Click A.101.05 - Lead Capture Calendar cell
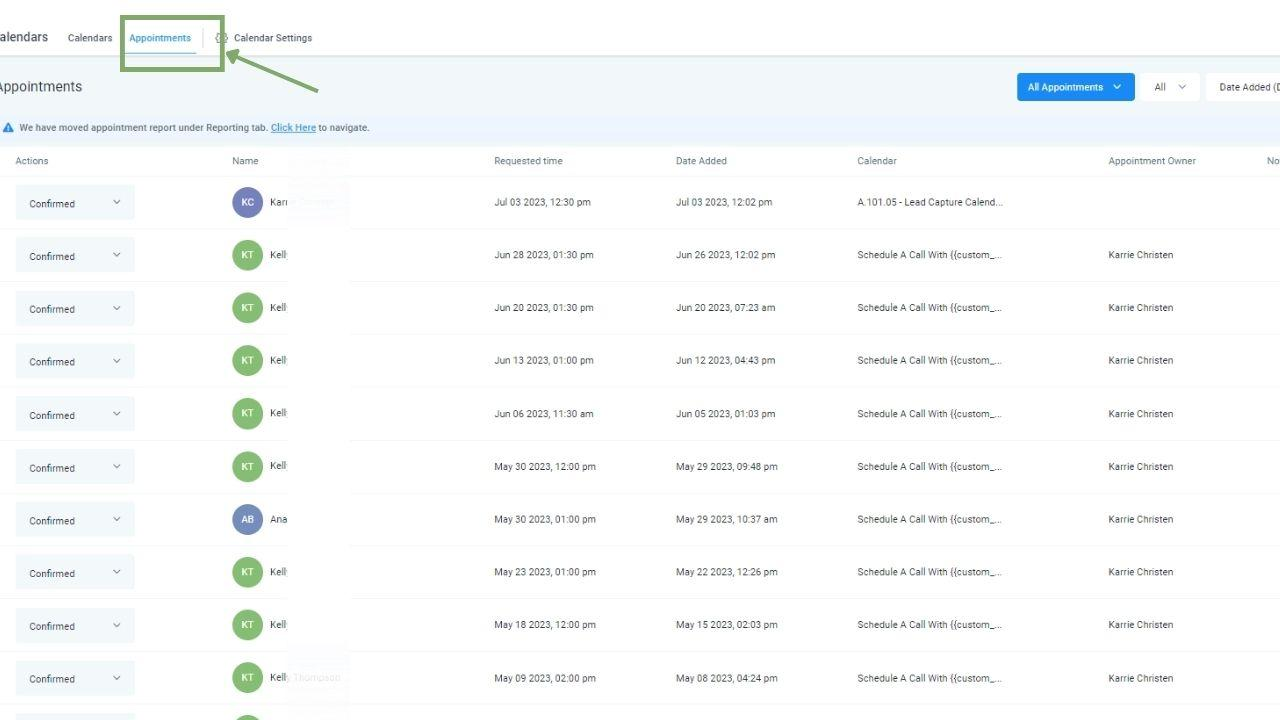The image size is (1280, 720). click(x=930, y=202)
